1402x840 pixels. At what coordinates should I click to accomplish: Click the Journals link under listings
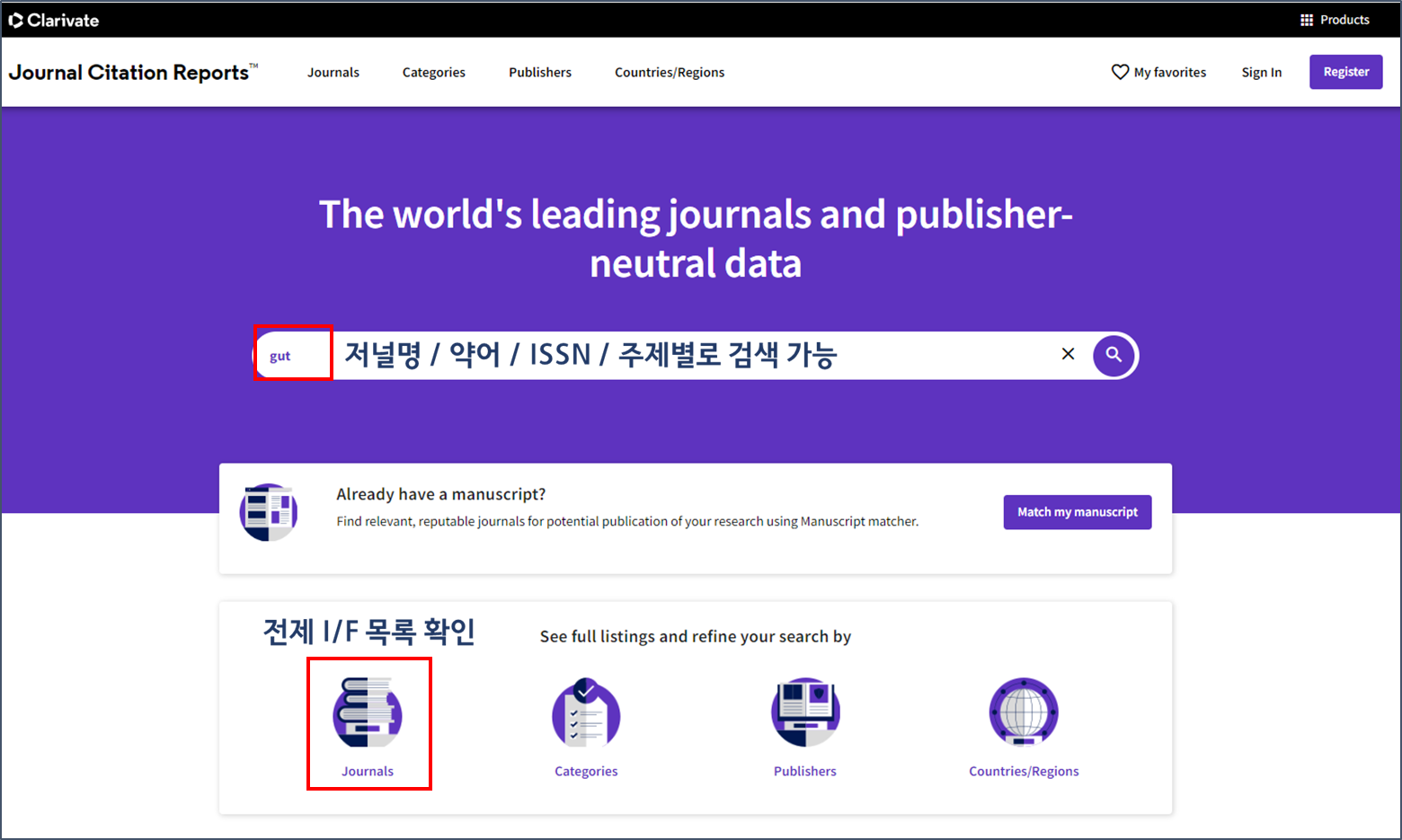pos(368,771)
